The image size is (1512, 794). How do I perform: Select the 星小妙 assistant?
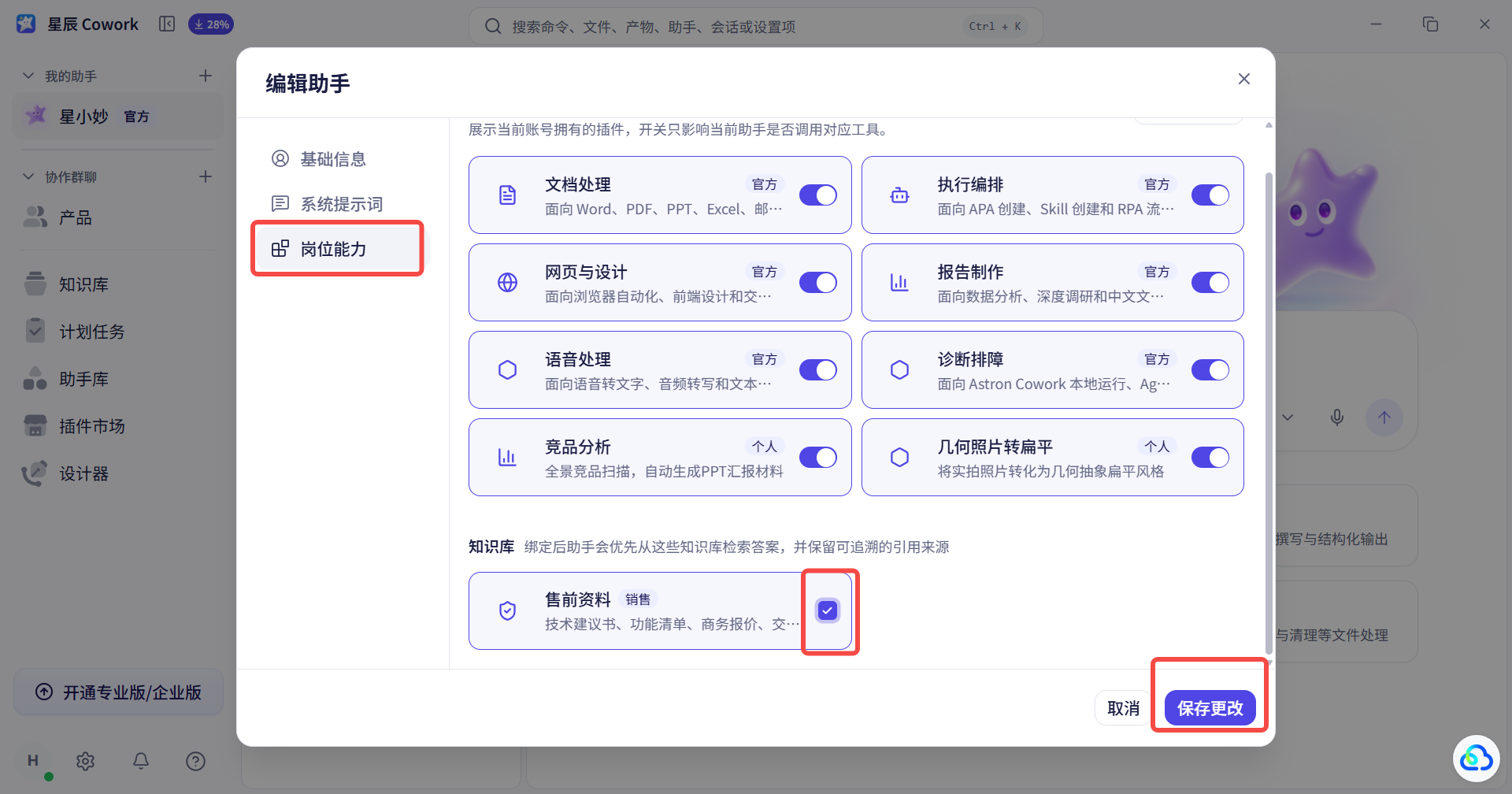tap(119, 116)
